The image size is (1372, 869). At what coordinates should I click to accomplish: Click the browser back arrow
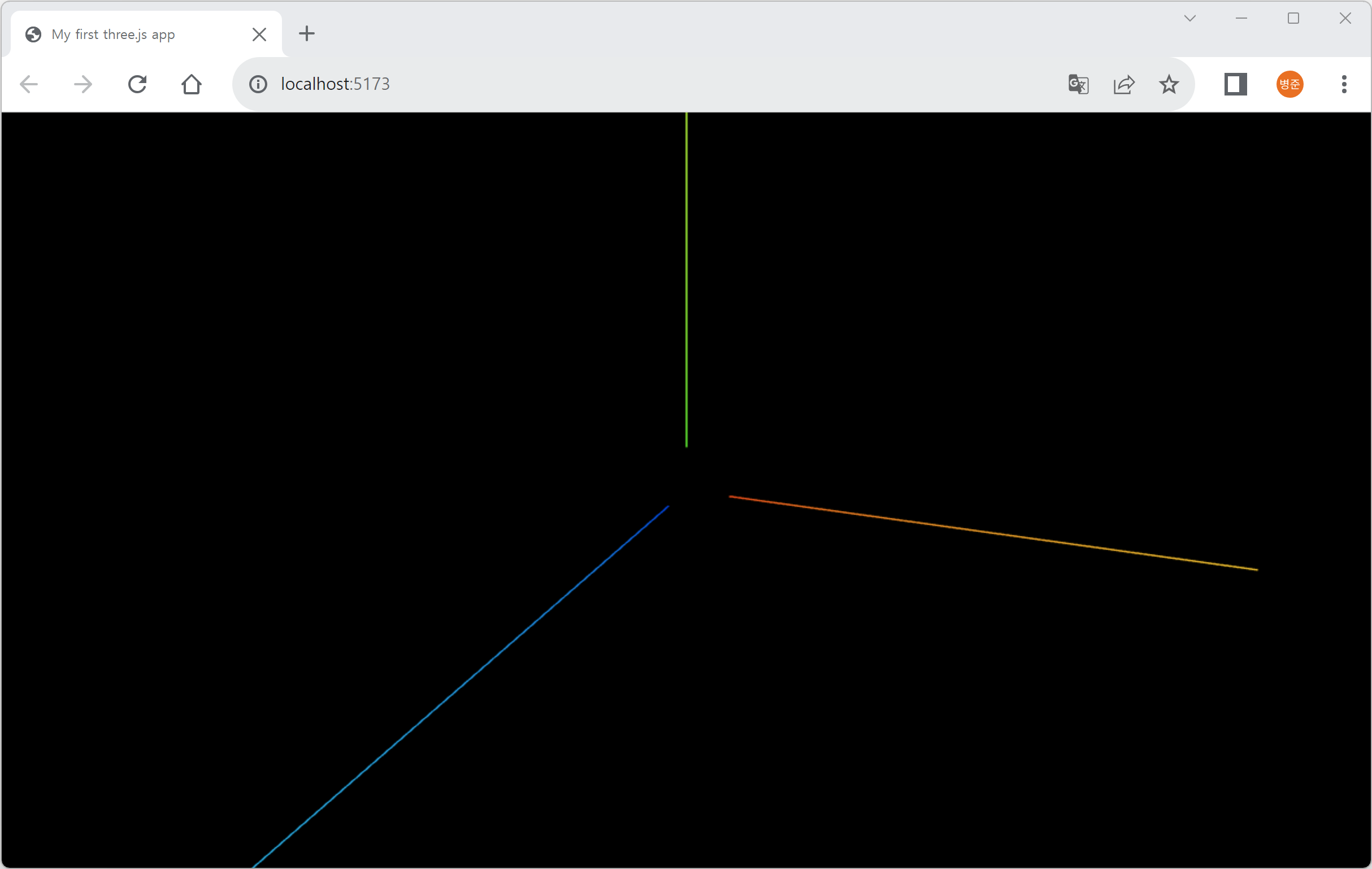tap(28, 84)
